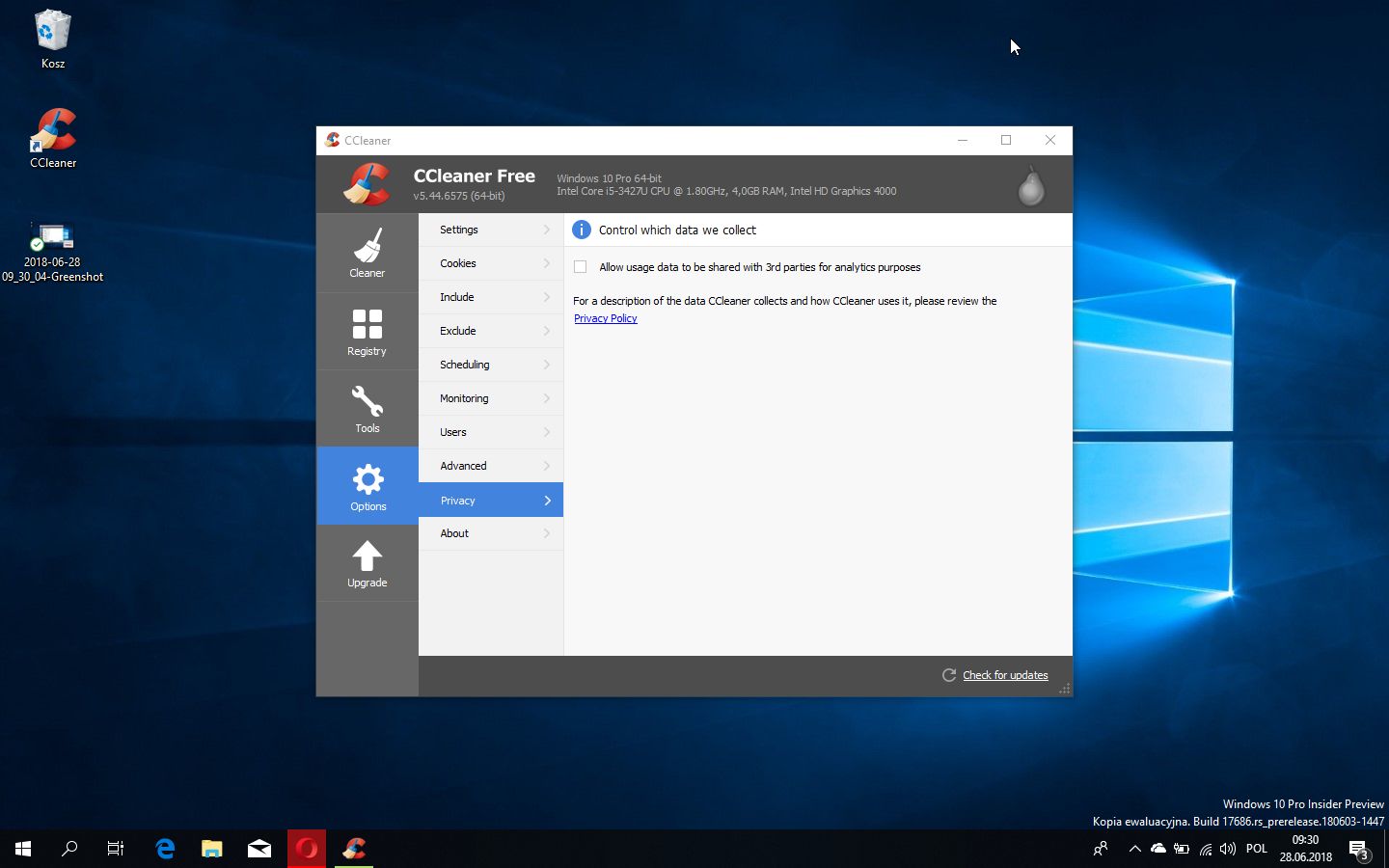Select the About options page
The height and width of the screenshot is (868, 1389).
coord(454,533)
